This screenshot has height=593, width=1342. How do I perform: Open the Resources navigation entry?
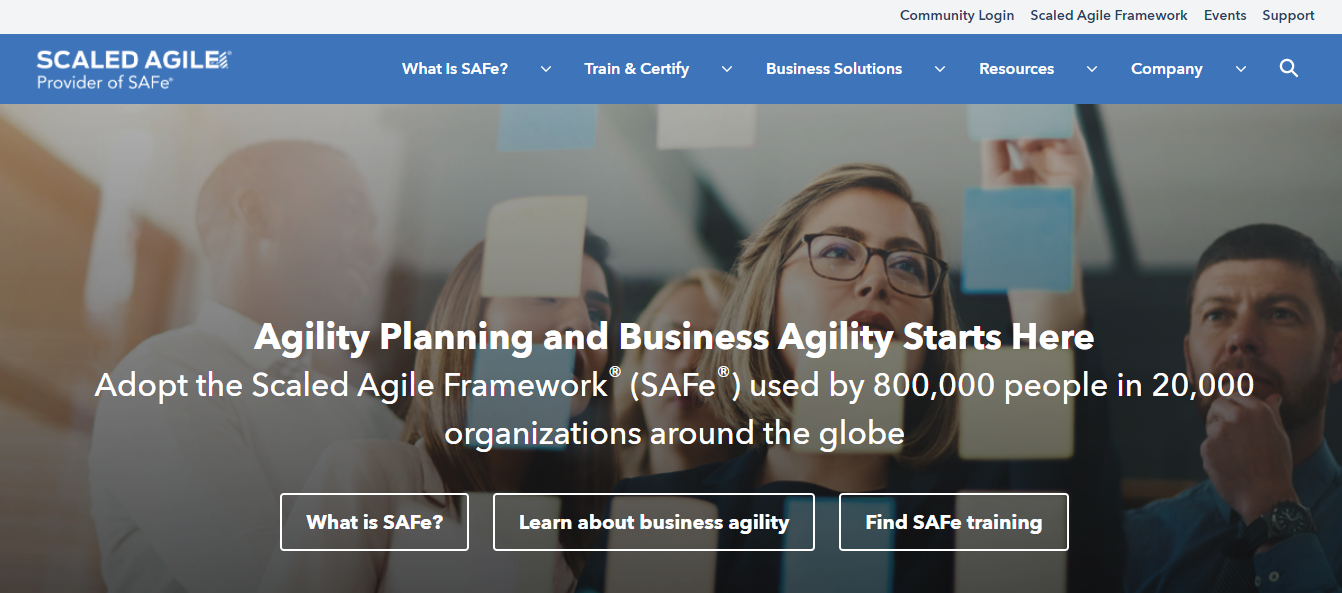coord(1016,68)
